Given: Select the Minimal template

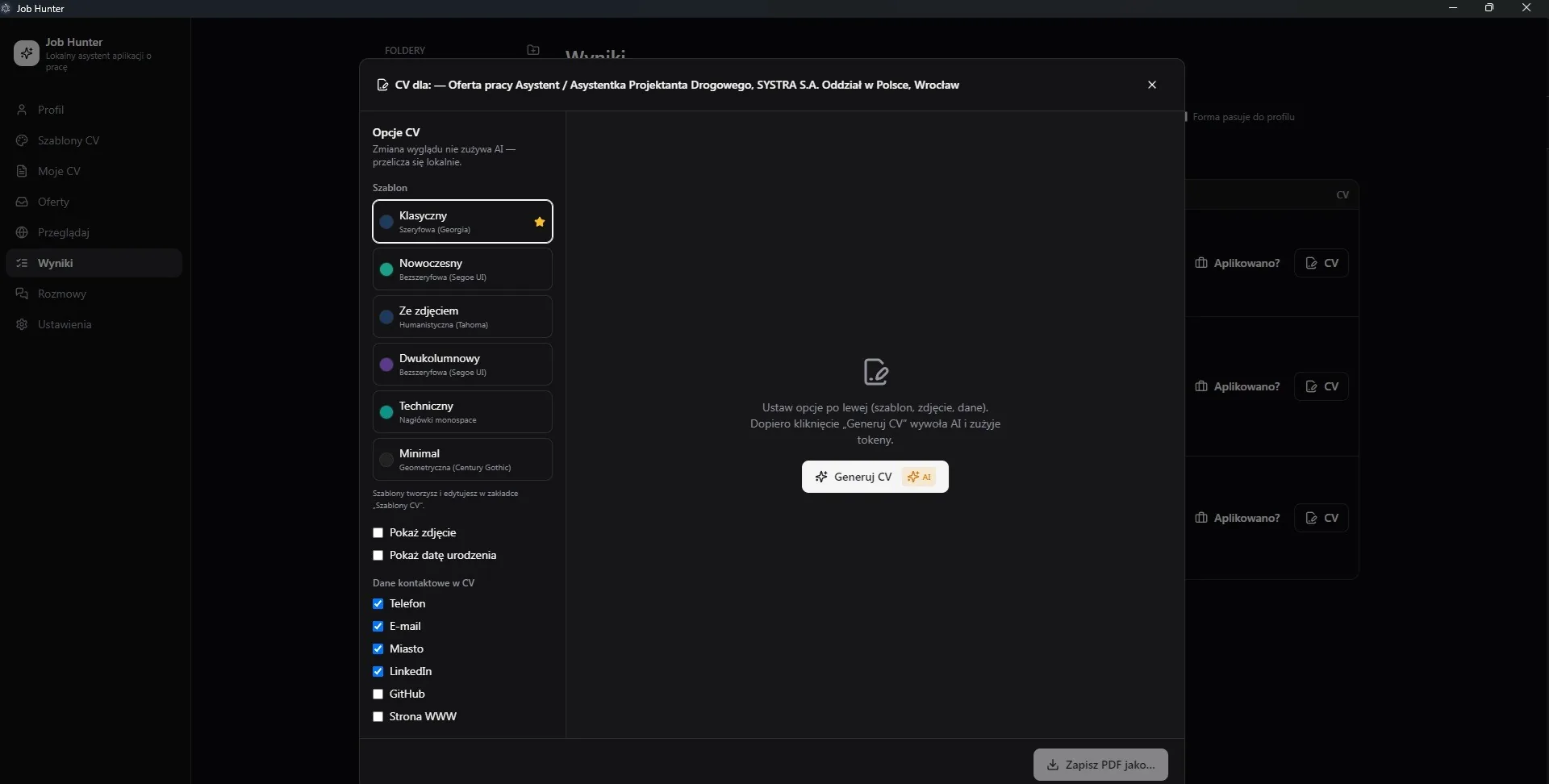Looking at the screenshot, I should 462,460.
